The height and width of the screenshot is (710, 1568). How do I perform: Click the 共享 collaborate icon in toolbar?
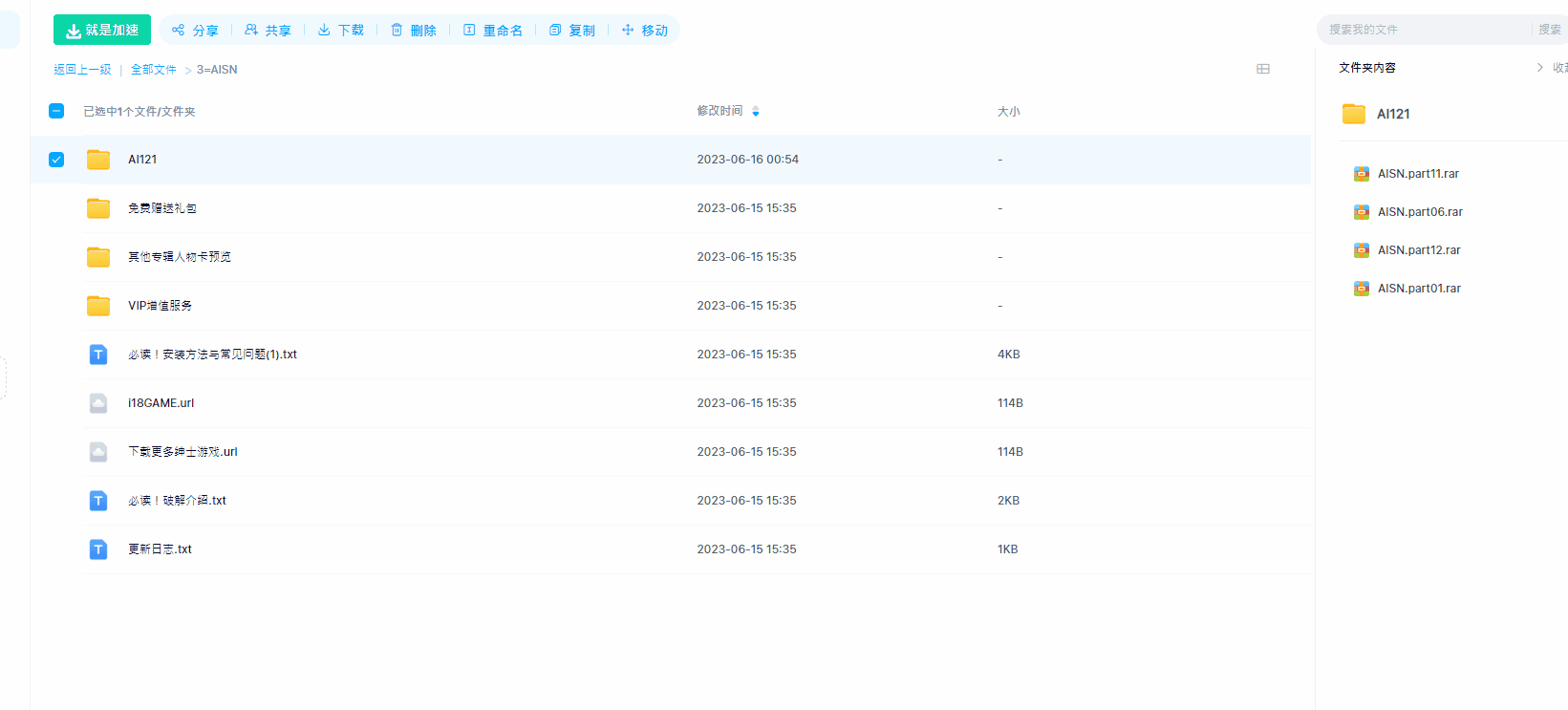tap(251, 31)
